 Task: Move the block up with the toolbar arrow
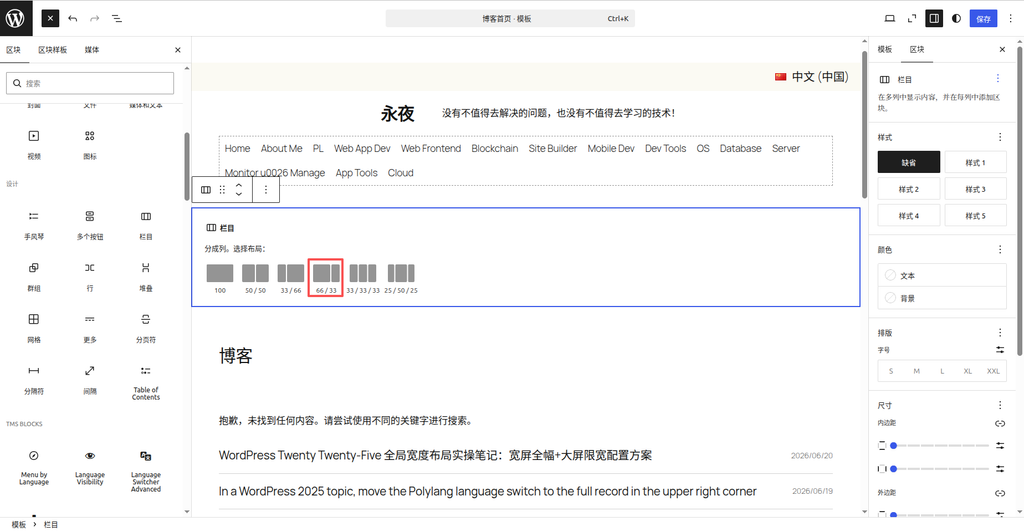(239, 185)
